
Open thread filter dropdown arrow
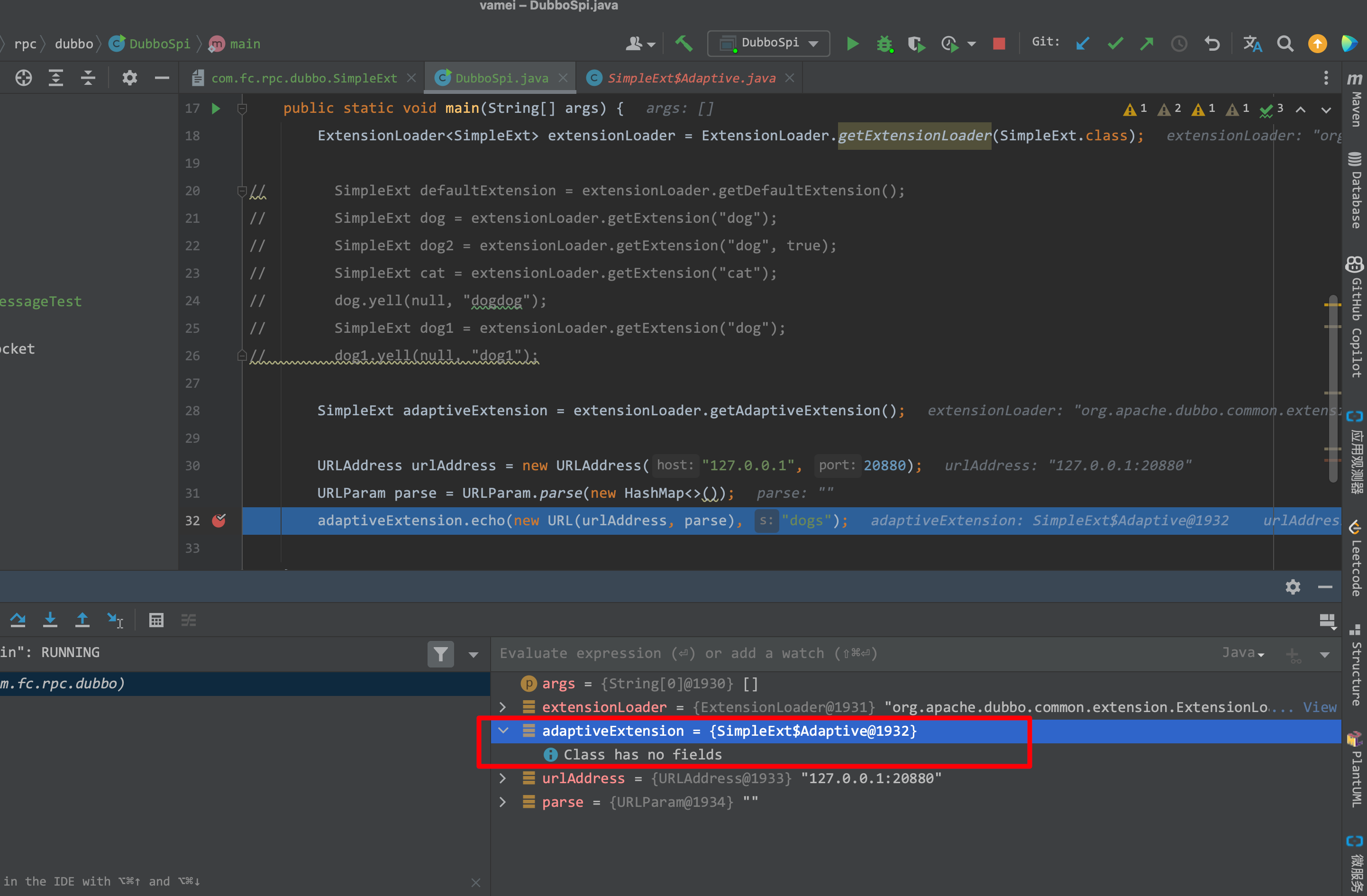(473, 654)
